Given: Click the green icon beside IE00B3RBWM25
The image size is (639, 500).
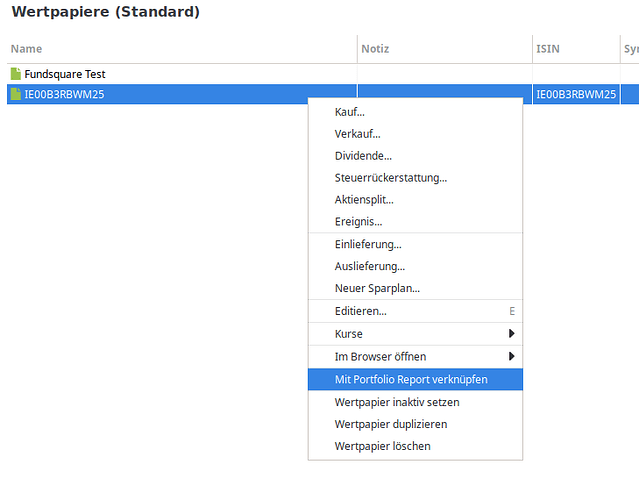Looking at the screenshot, I should [x=15, y=95].
